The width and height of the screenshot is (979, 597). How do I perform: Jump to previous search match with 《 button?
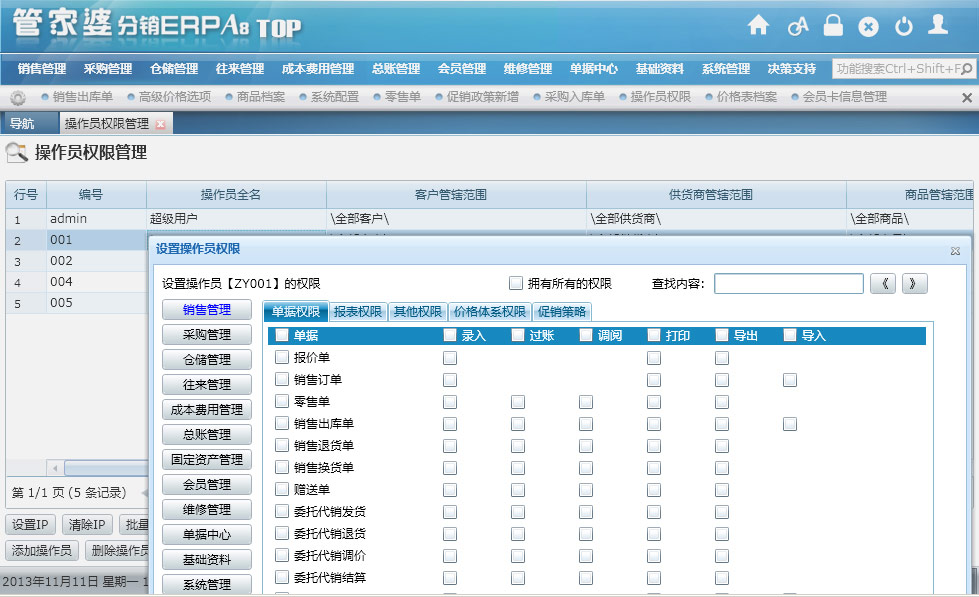(882, 283)
